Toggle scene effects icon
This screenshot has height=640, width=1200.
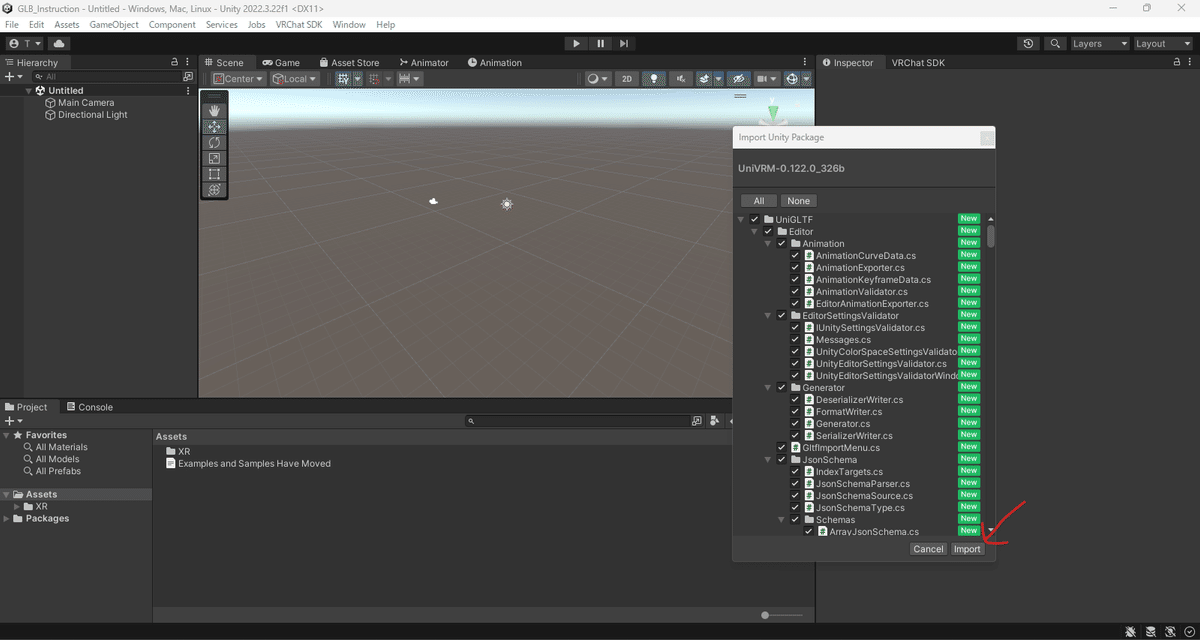point(704,79)
